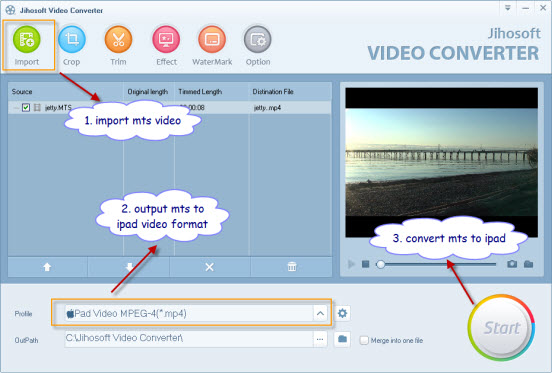This screenshot has width=552, height=373.
Task: Click the WaterMark tool icon
Action: tap(212, 39)
